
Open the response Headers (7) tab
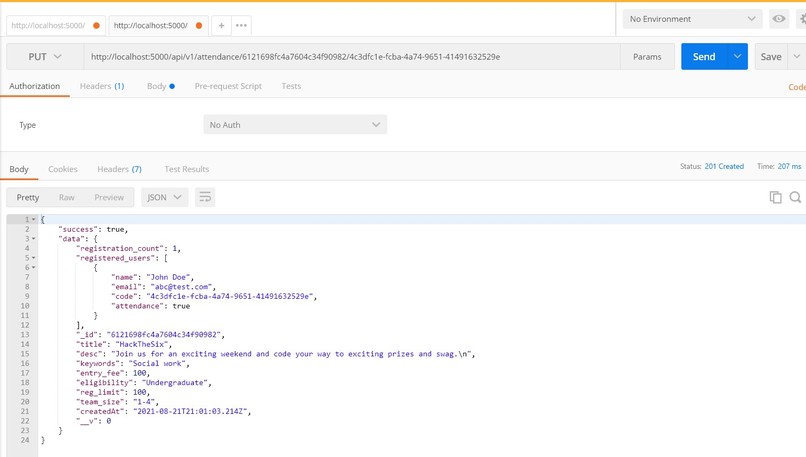coord(119,169)
